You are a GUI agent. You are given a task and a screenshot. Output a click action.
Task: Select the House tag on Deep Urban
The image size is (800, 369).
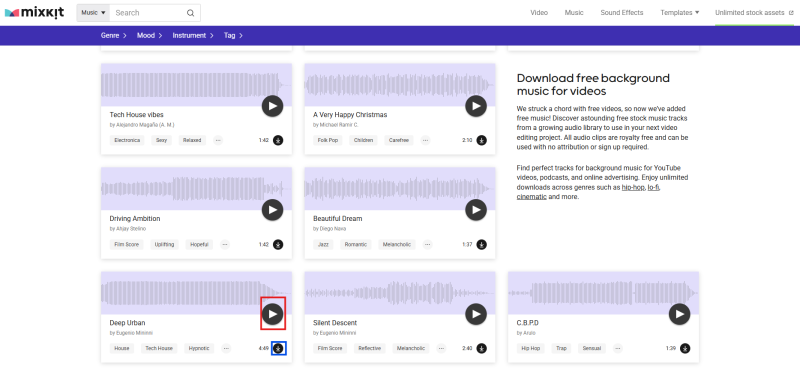point(122,348)
